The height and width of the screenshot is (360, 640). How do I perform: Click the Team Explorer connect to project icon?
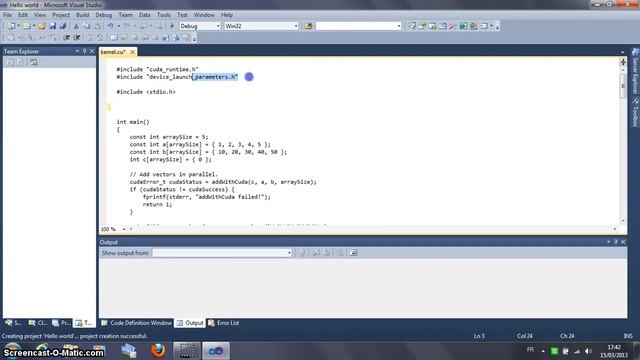click(x=33, y=62)
